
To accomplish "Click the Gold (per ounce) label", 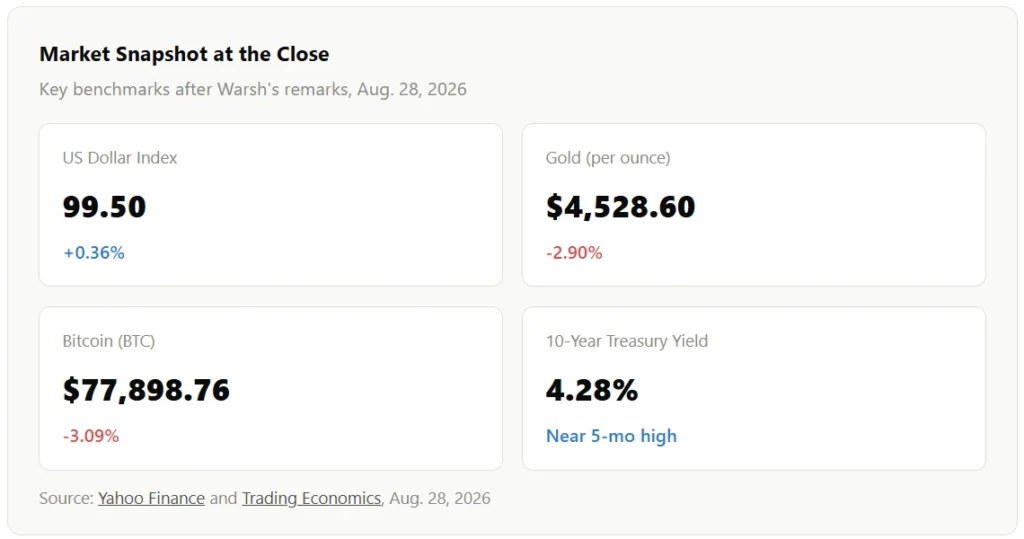I will click(608, 158).
